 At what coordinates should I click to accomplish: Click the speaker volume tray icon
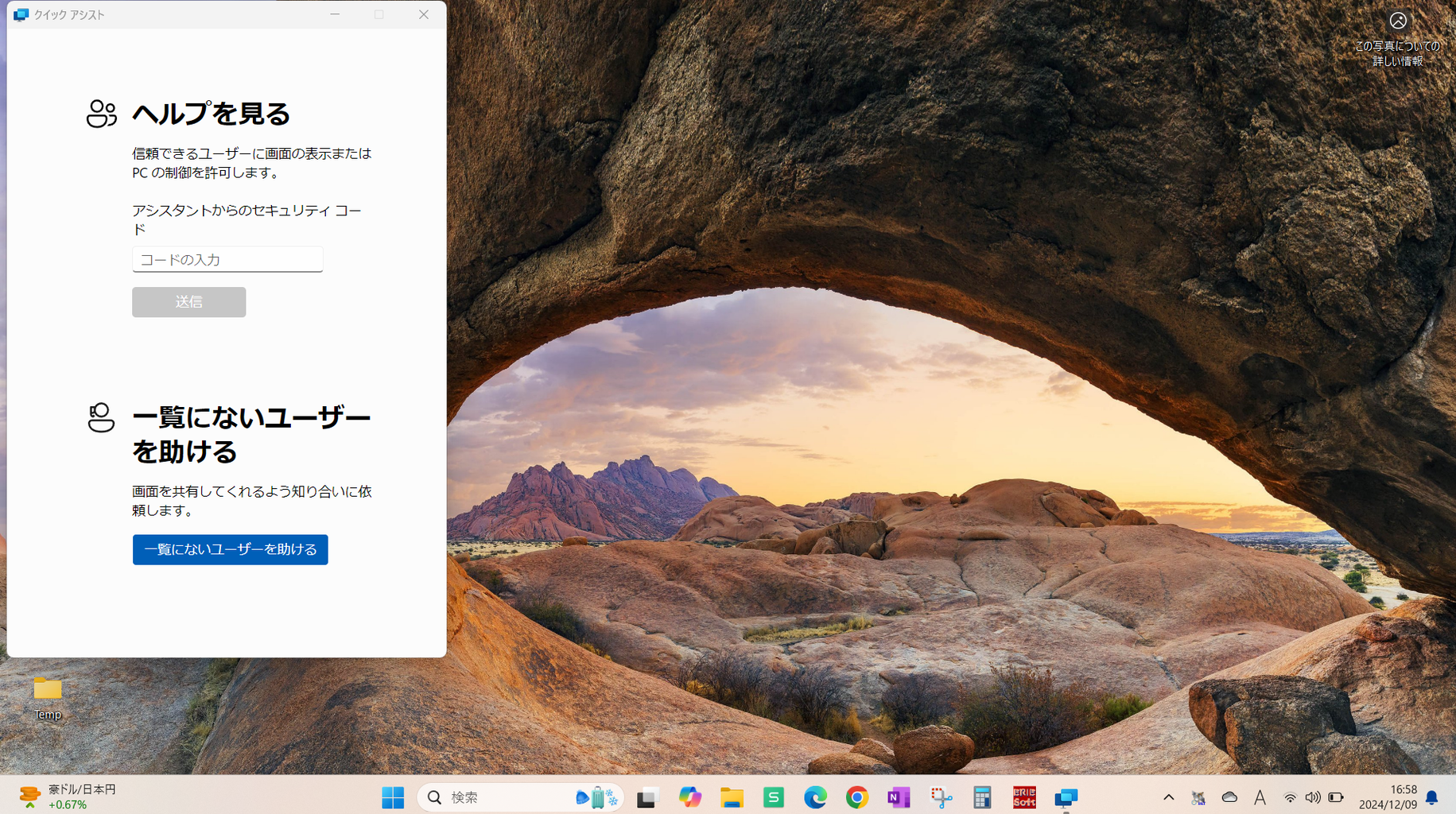tap(1313, 797)
